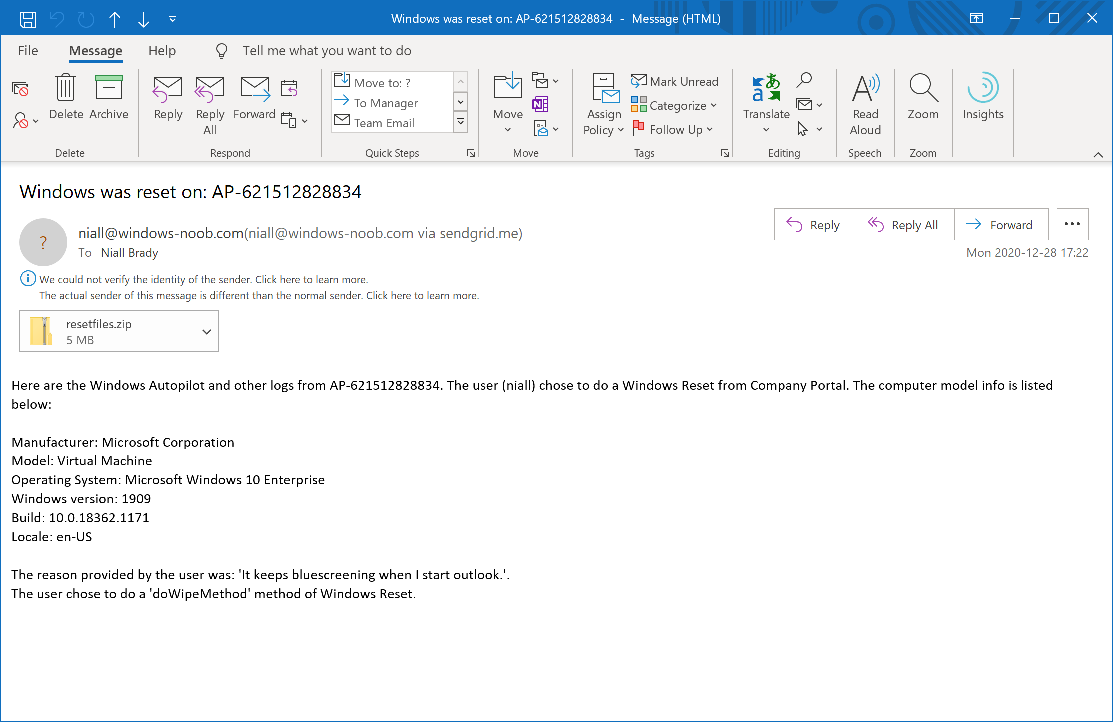The image size is (1113, 722).
Task: Start Read Aloud speech
Action: point(865,104)
